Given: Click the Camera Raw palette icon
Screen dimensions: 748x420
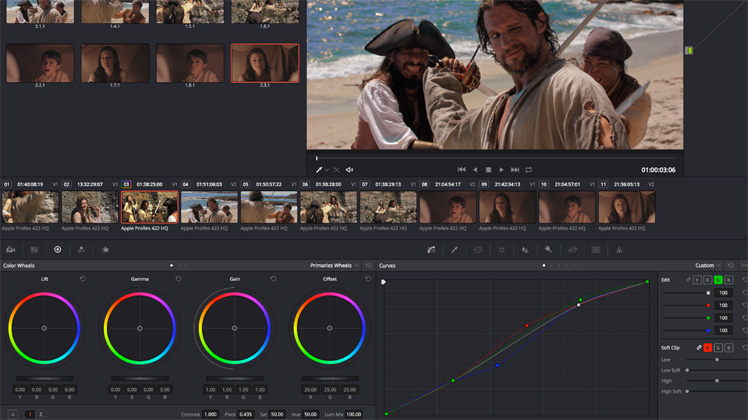Looking at the screenshot, I should (11, 249).
